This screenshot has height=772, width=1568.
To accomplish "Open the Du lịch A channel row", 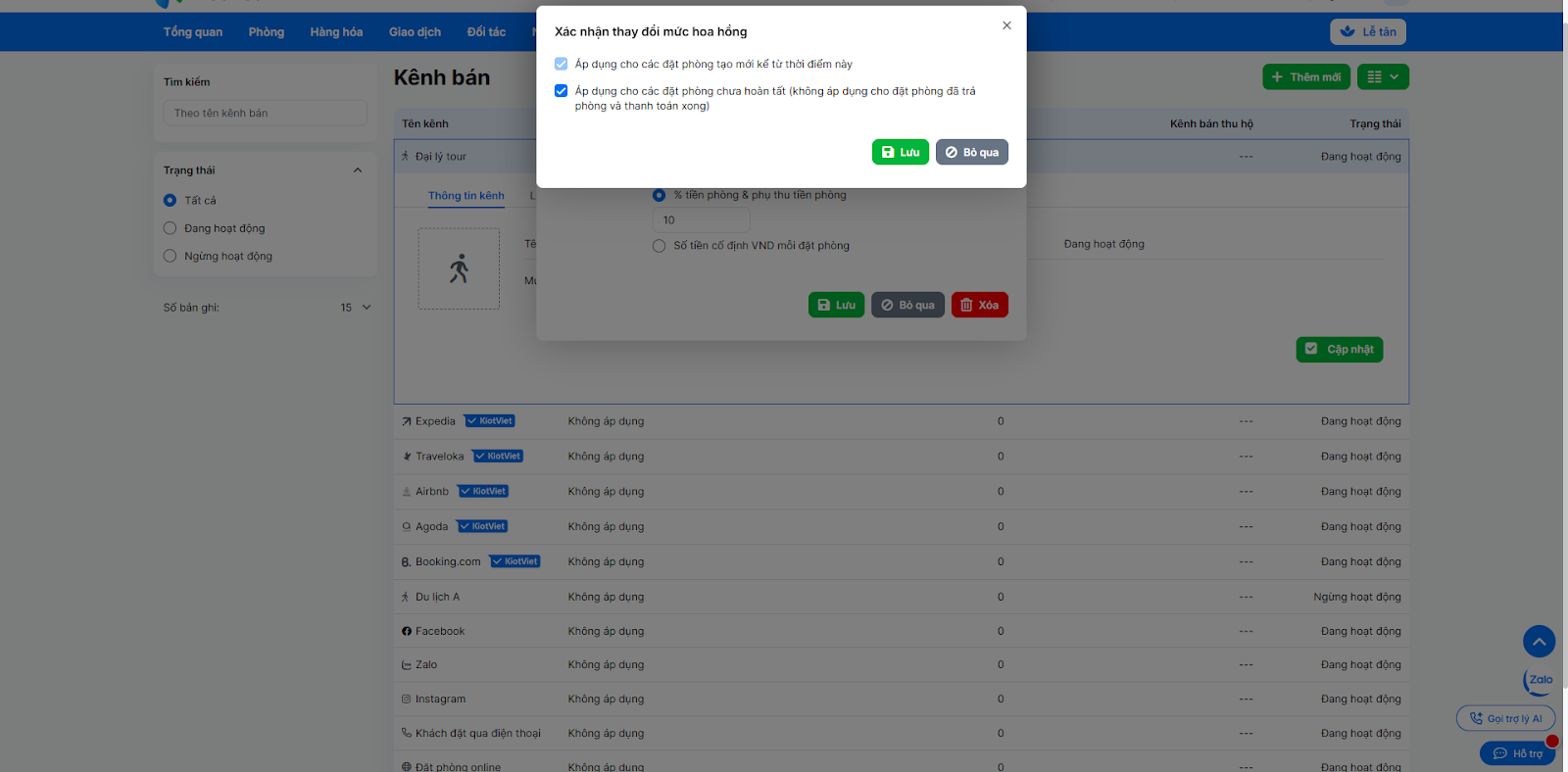I will pyautogui.click(x=901, y=598).
